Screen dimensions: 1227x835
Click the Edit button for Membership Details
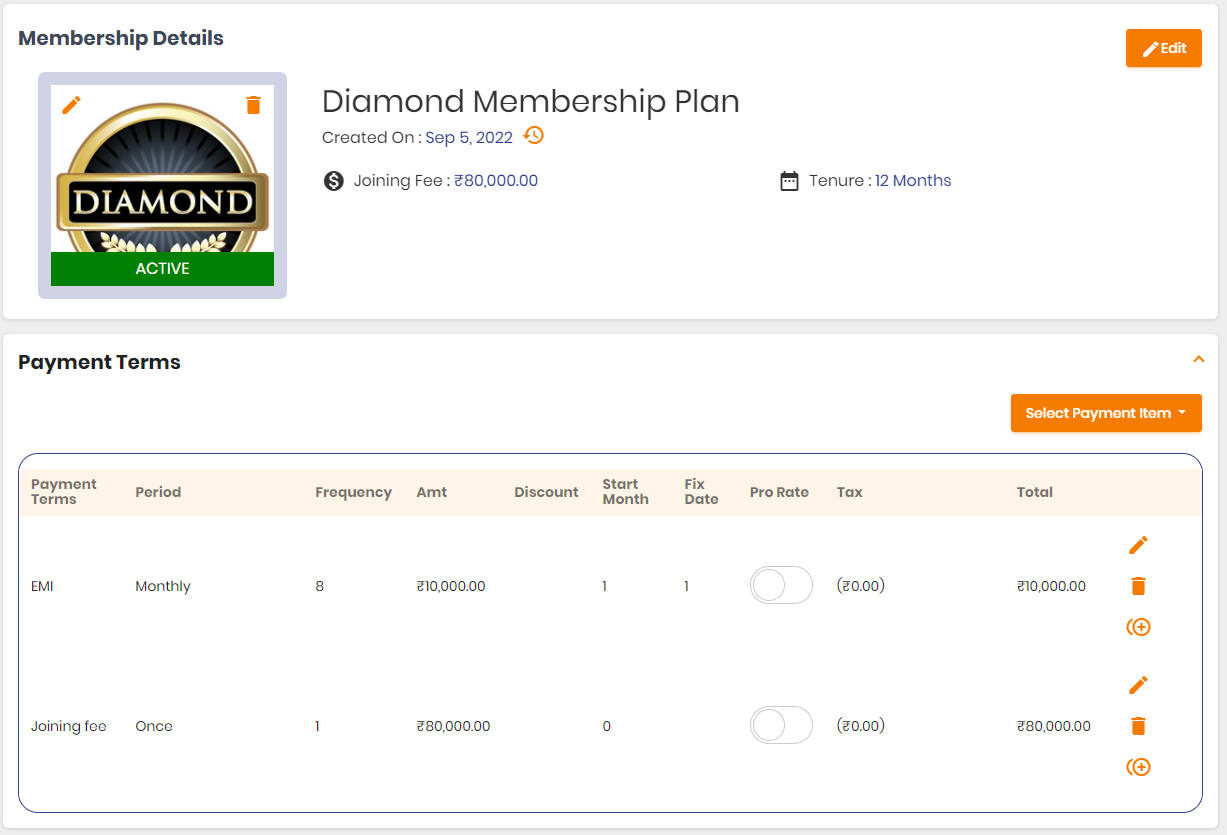pos(1164,48)
